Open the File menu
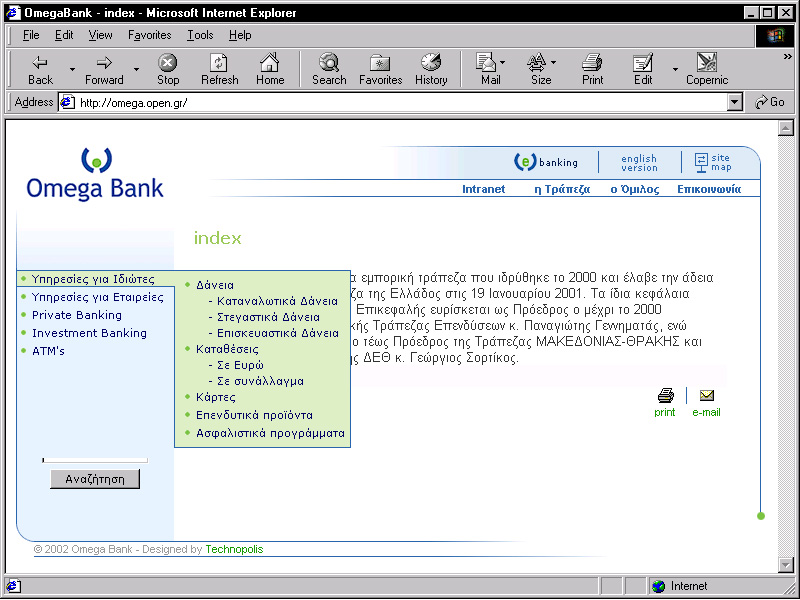This screenshot has width=800, height=600. pos(31,35)
